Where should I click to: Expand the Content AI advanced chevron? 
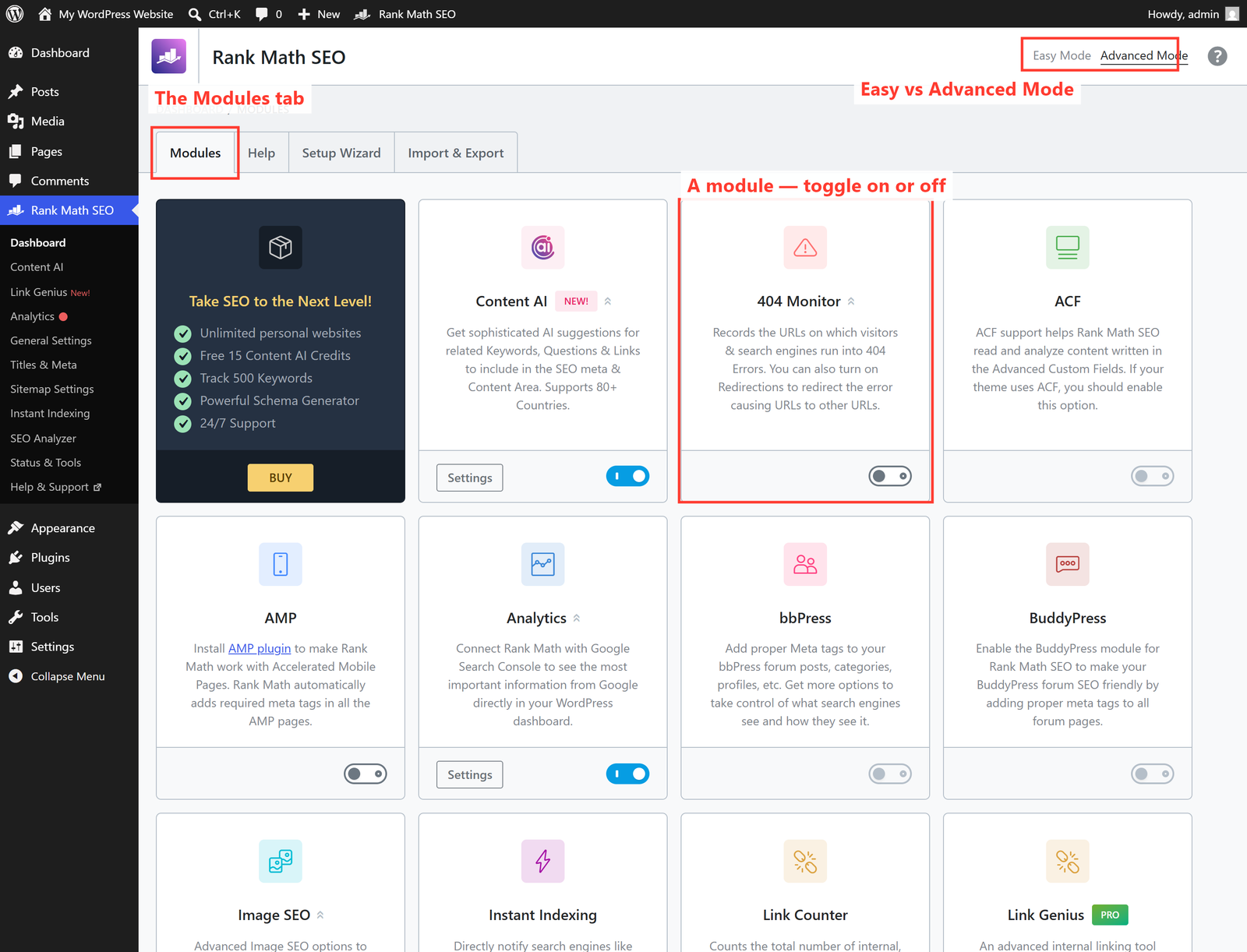pos(608,301)
